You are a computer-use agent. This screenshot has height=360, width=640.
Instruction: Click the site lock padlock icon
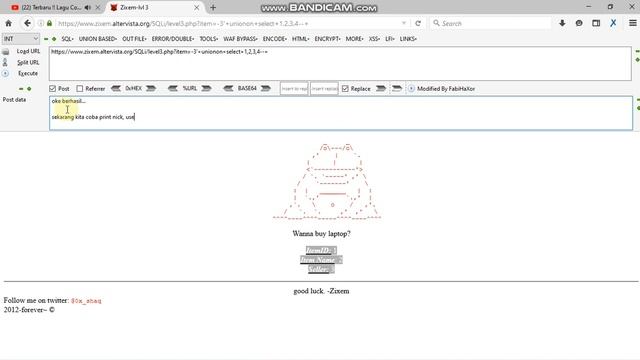(x=49, y=23)
